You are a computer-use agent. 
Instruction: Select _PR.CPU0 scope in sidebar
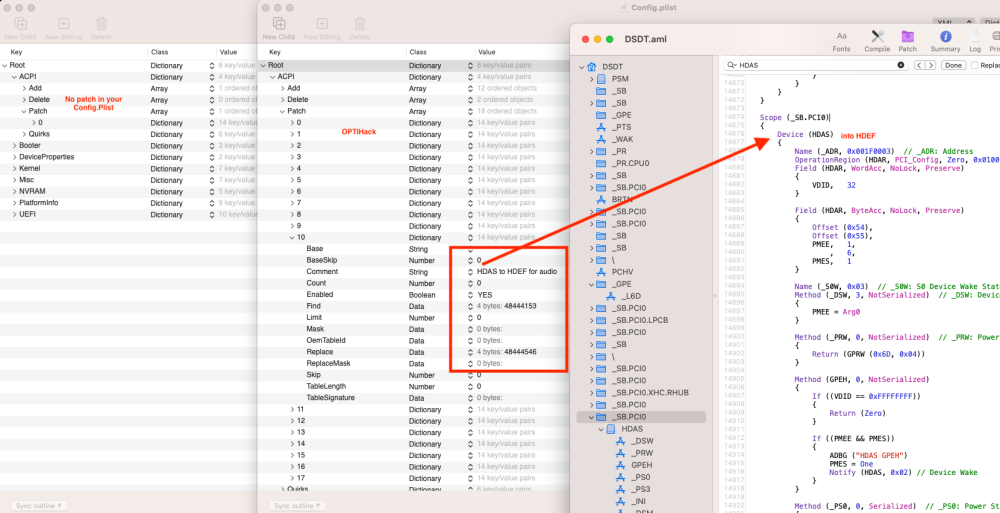coord(630,163)
